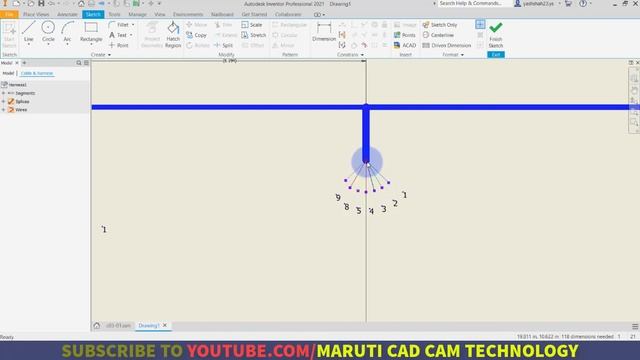Switch to the Drawing1 document tab
Image resolution: width=640 pixels, height=360 pixels.
[x=149, y=326]
